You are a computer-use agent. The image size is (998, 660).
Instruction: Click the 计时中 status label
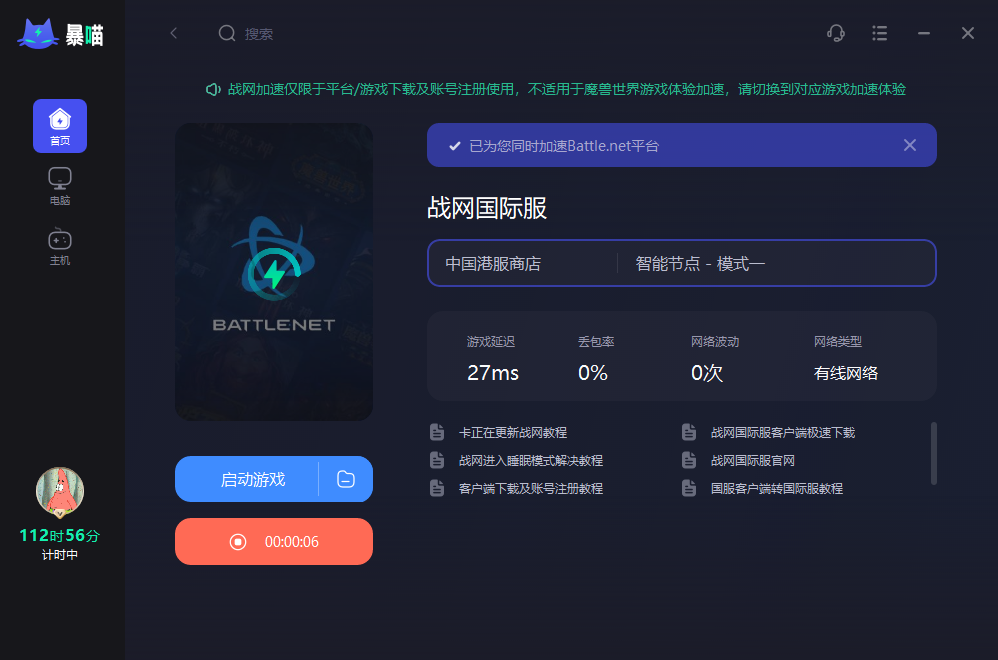click(60, 555)
